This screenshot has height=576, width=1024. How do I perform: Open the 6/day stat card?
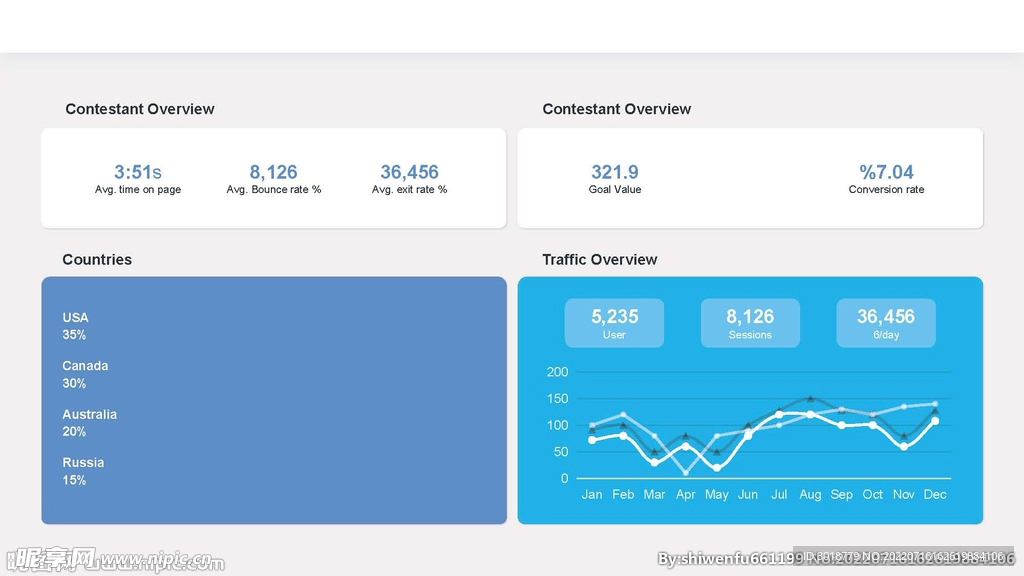point(885,323)
